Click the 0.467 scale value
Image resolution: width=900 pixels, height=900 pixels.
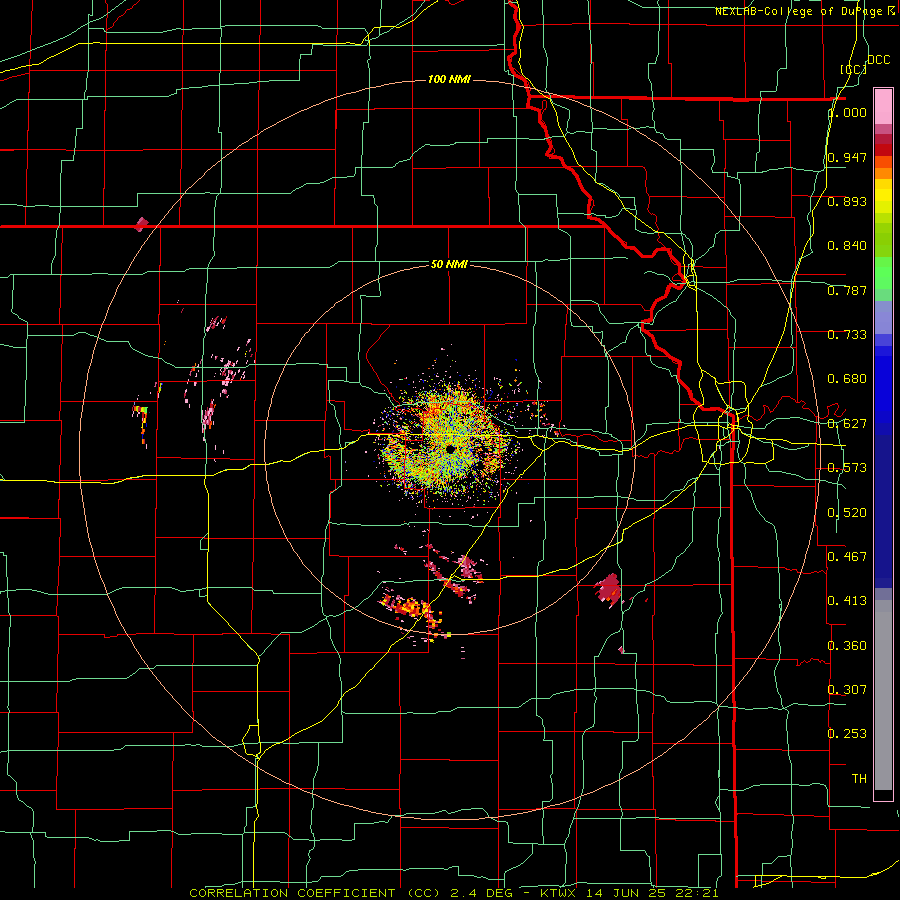coord(847,556)
